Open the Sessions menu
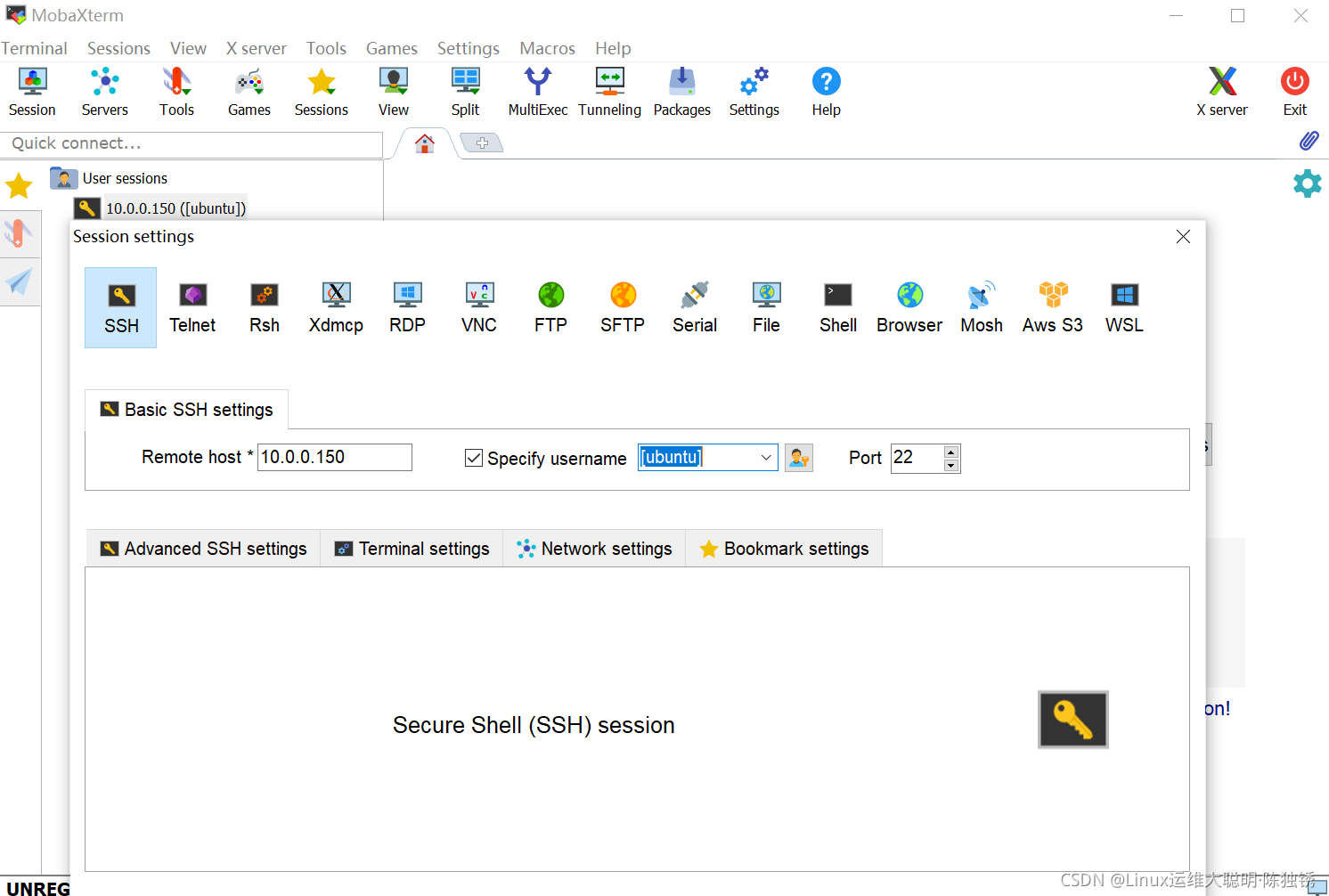 (x=118, y=48)
